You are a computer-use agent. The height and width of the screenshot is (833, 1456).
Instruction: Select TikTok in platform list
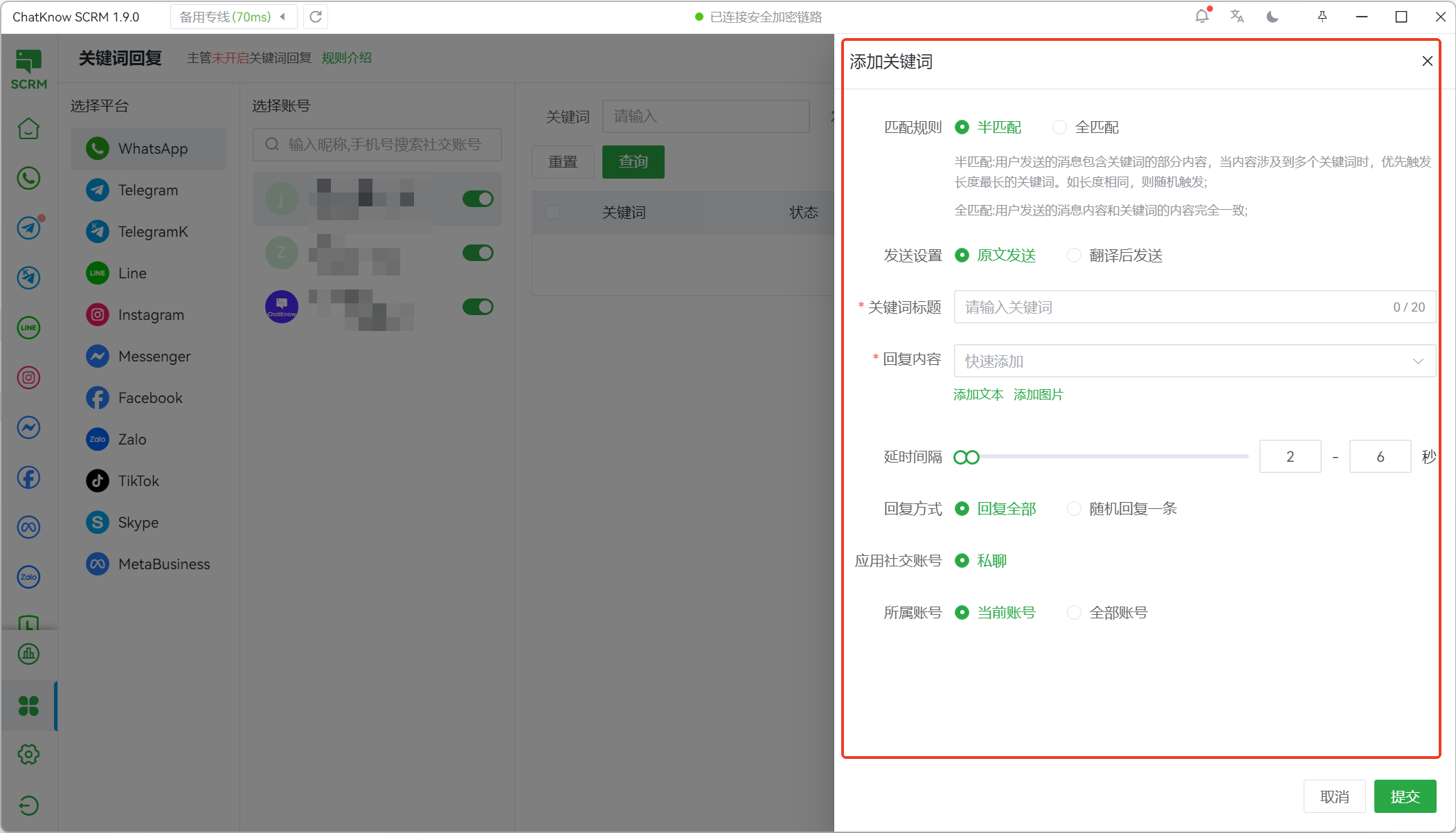(138, 481)
